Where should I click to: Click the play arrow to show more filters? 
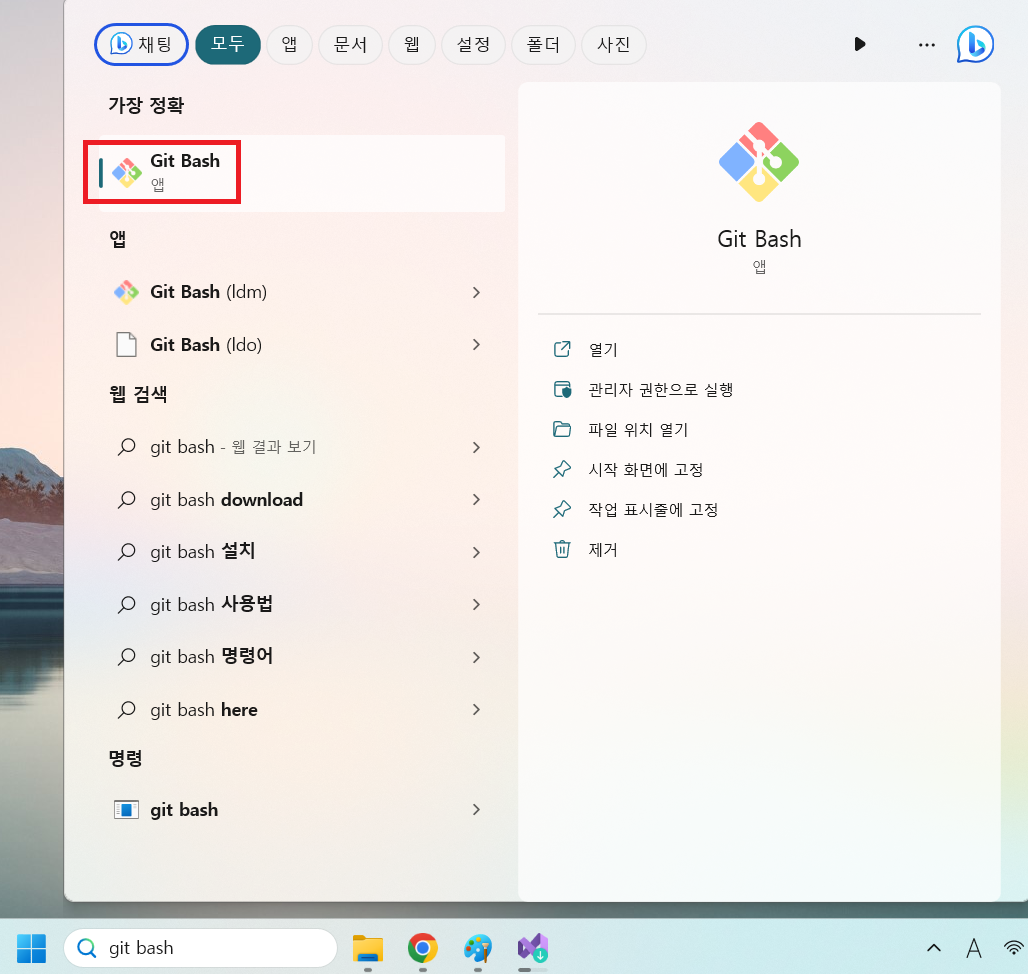click(860, 44)
